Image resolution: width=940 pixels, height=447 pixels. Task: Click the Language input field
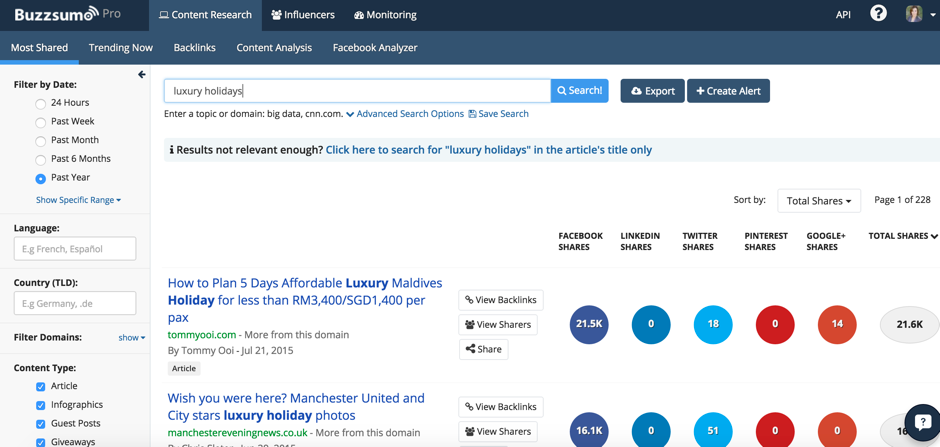[75, 249]
